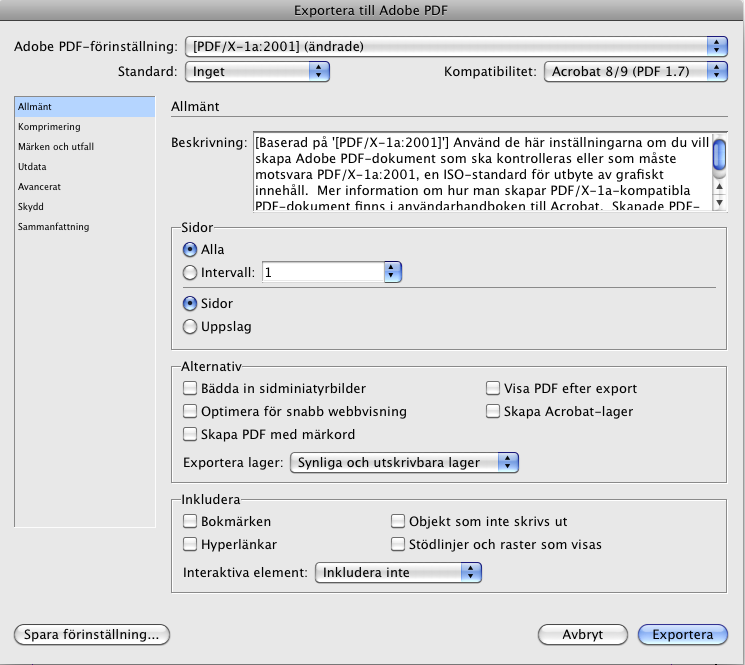Select the Sammanfattning category
745x665 pixels.
pyautogui.click(x=85, y=227)
